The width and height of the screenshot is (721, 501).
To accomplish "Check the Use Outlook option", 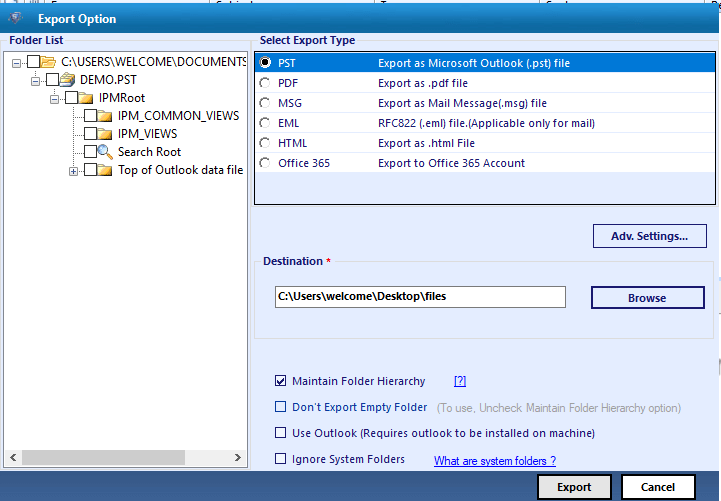I will coord(280,433).
